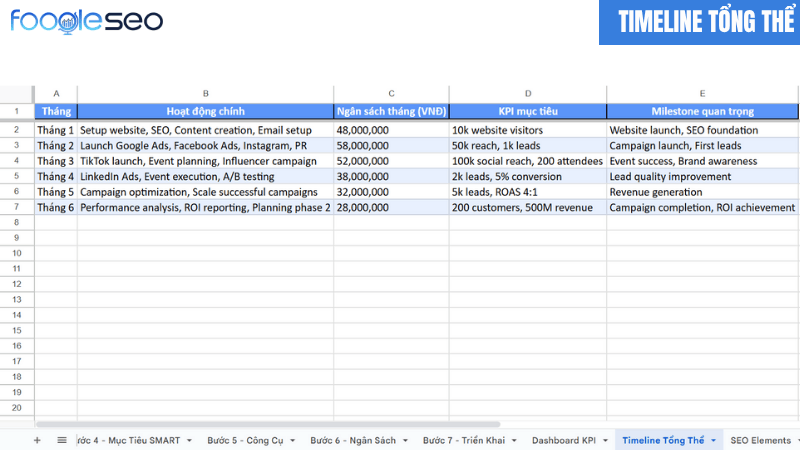This screenshot has width=800, height=450.
Task: Select the 'Tháng 4' cell
Action: 56,177
